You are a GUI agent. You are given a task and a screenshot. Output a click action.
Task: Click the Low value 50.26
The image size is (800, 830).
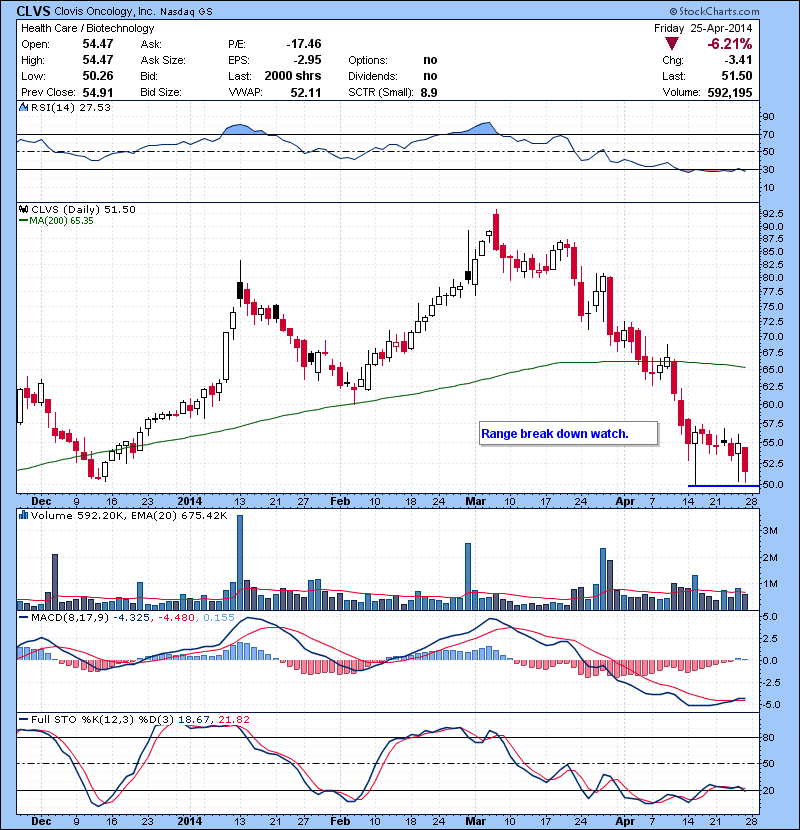click(x=98, y=76)
